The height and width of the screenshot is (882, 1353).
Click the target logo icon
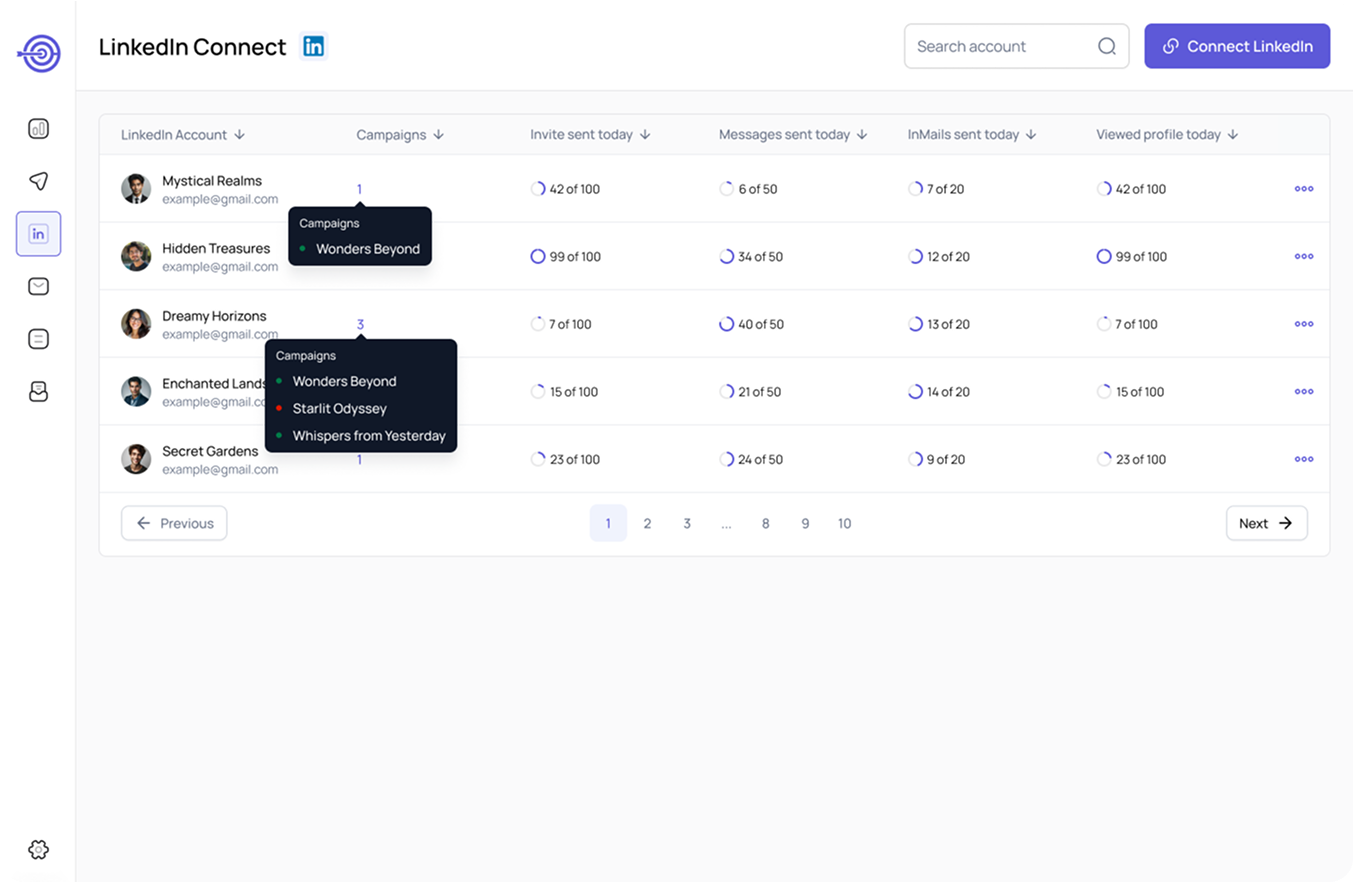39,53
